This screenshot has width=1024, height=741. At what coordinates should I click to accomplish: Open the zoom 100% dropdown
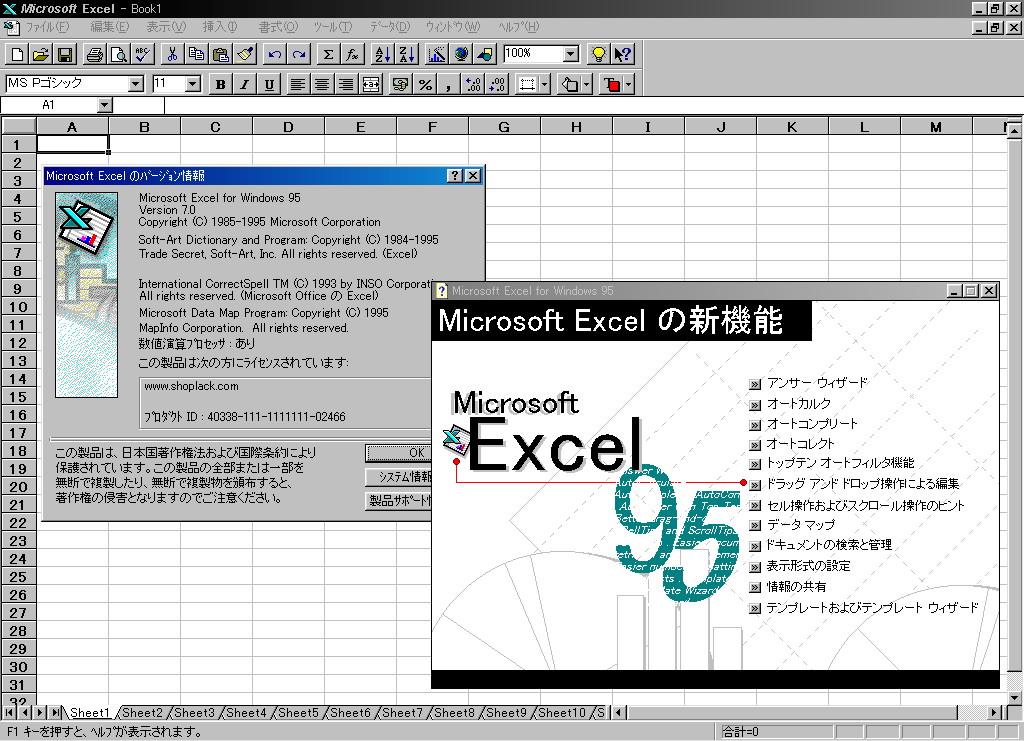tap(571, 54)
